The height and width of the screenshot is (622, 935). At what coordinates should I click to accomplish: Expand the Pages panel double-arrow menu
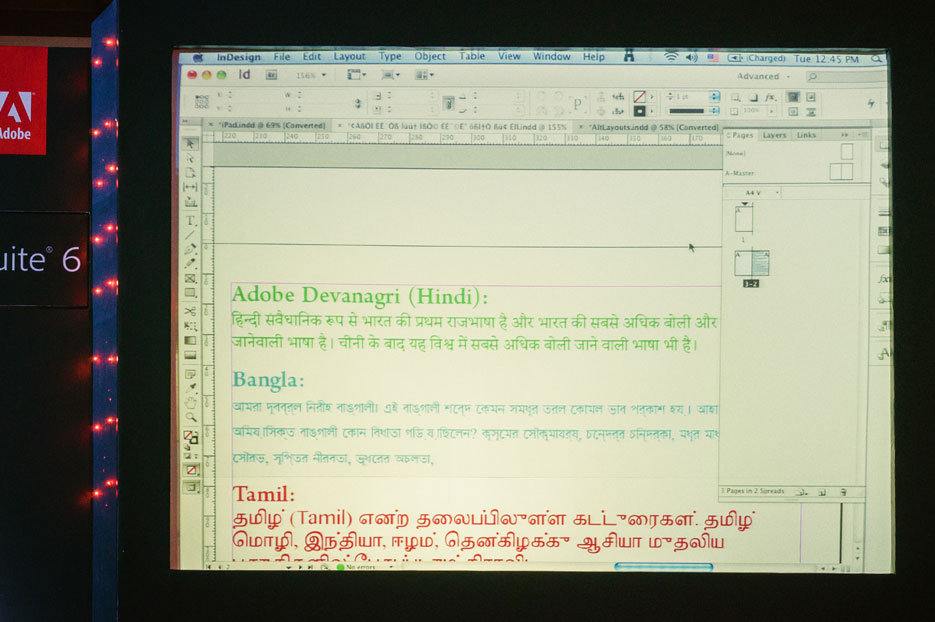[844, 135]
